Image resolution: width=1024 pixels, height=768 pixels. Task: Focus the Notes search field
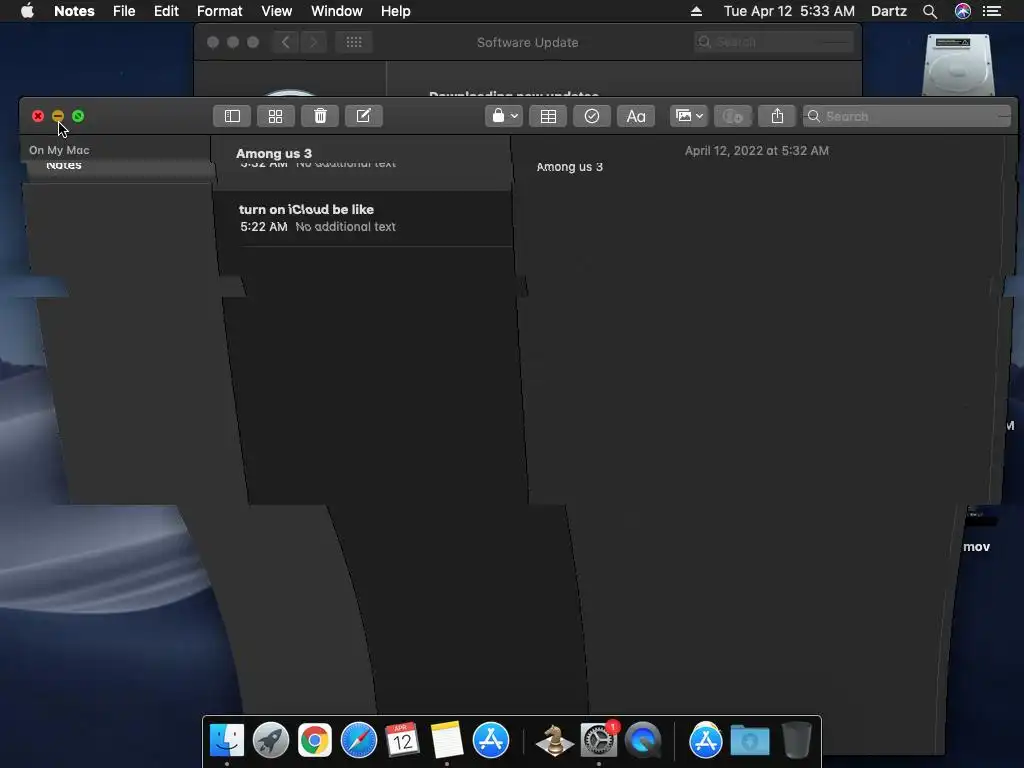click(906, 116)
